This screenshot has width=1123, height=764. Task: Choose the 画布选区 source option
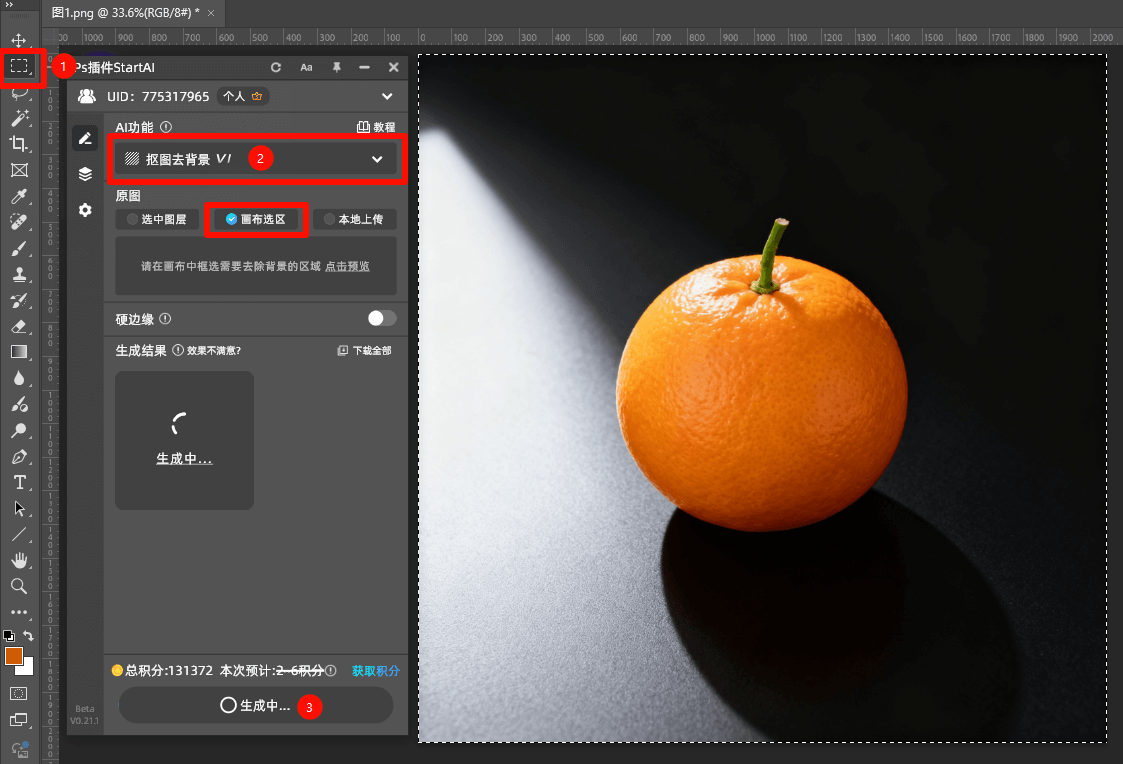256,219
